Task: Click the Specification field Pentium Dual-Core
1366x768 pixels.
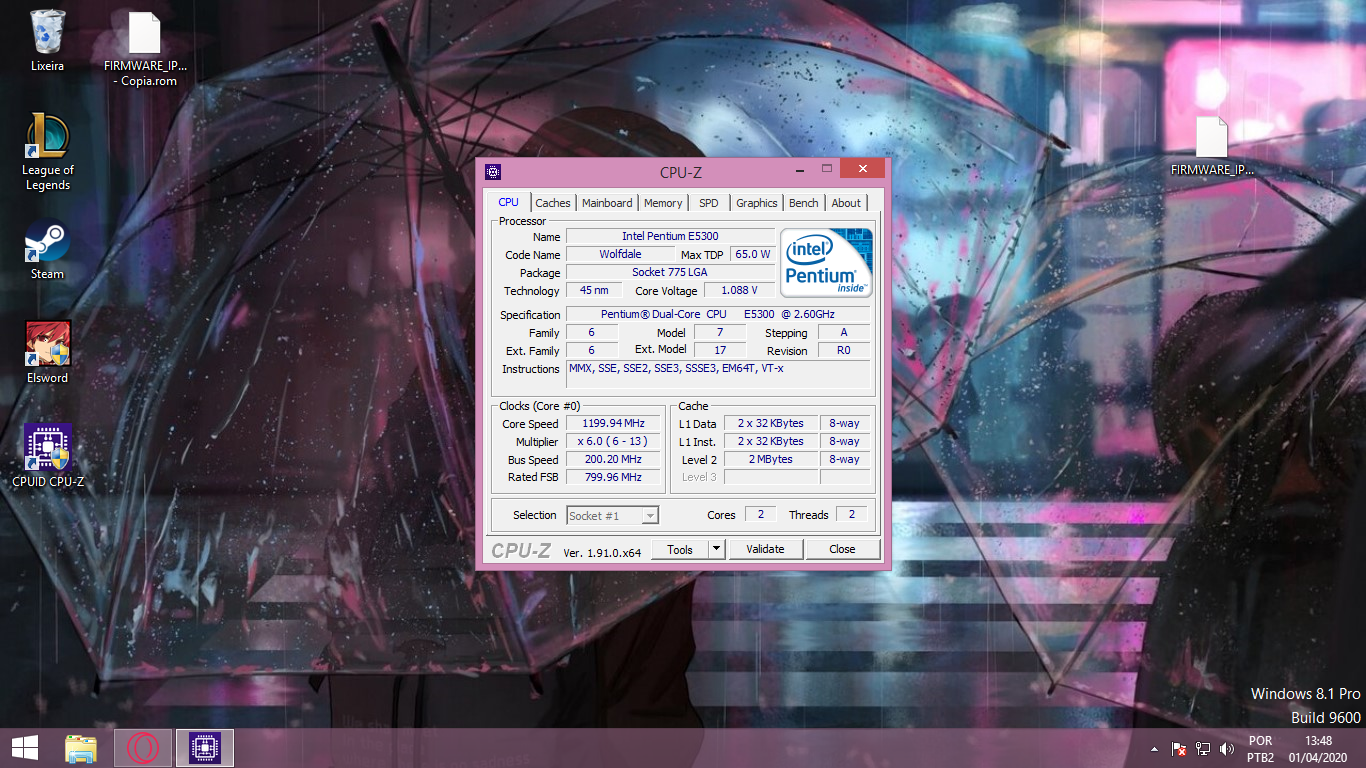Action: coord(718,315)
